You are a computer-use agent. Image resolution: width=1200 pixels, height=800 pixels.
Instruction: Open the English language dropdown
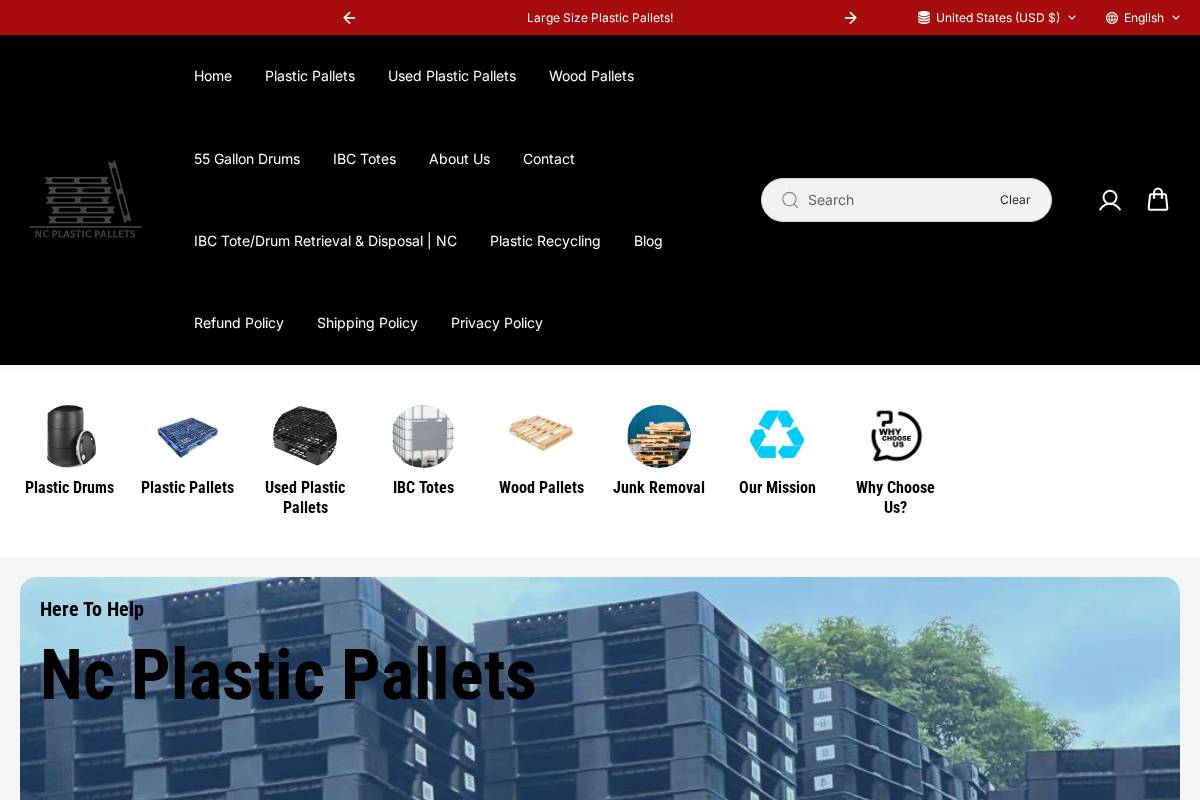tap(1143, 18)
